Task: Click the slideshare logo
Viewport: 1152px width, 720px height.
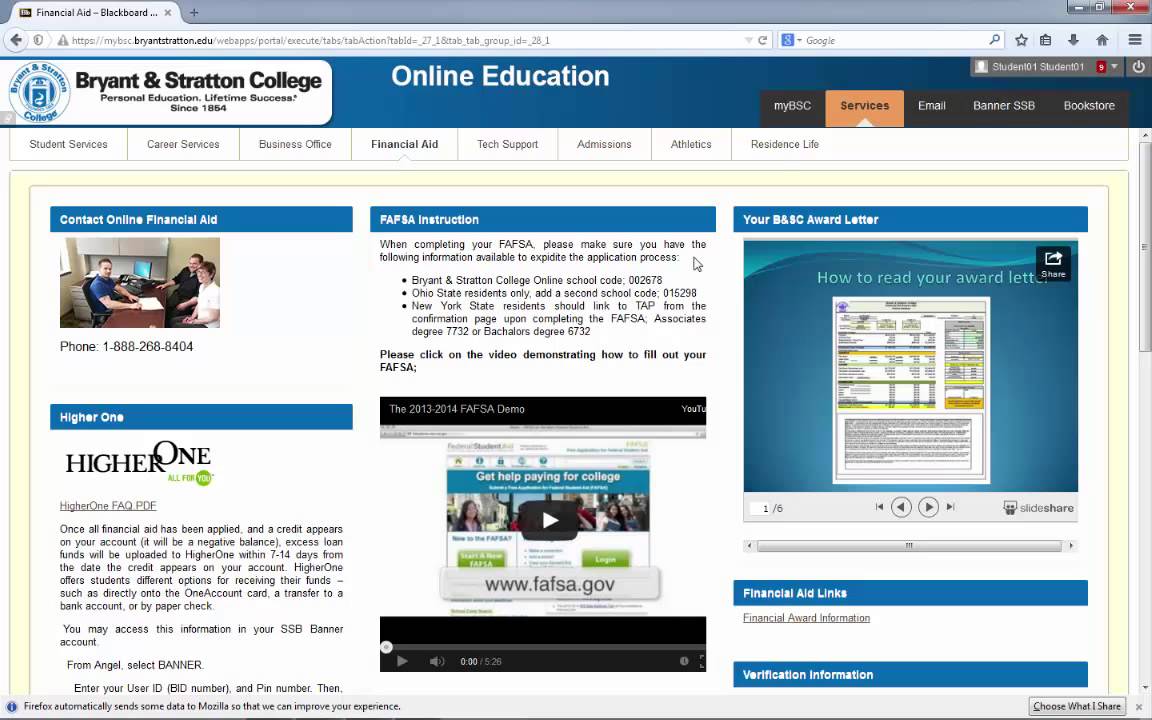Action: pyautogui.click(x=1038, y=508)
